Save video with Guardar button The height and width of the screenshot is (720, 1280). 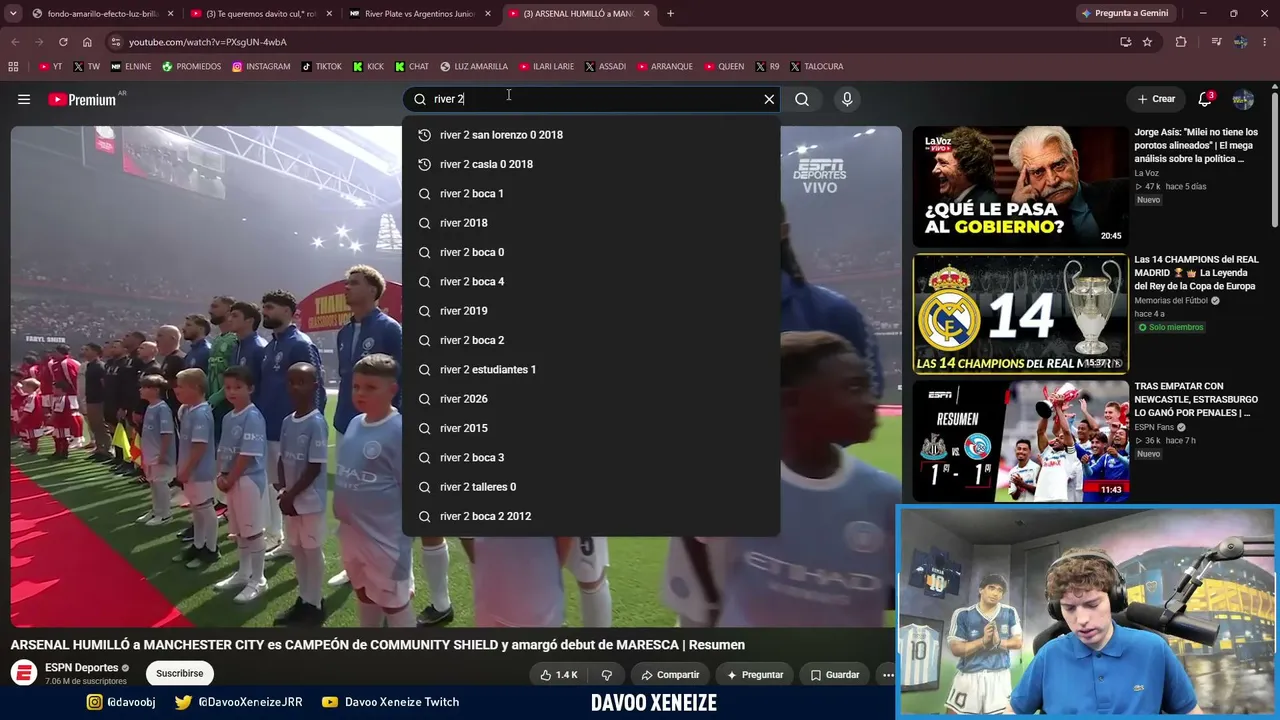click(835, 675)
